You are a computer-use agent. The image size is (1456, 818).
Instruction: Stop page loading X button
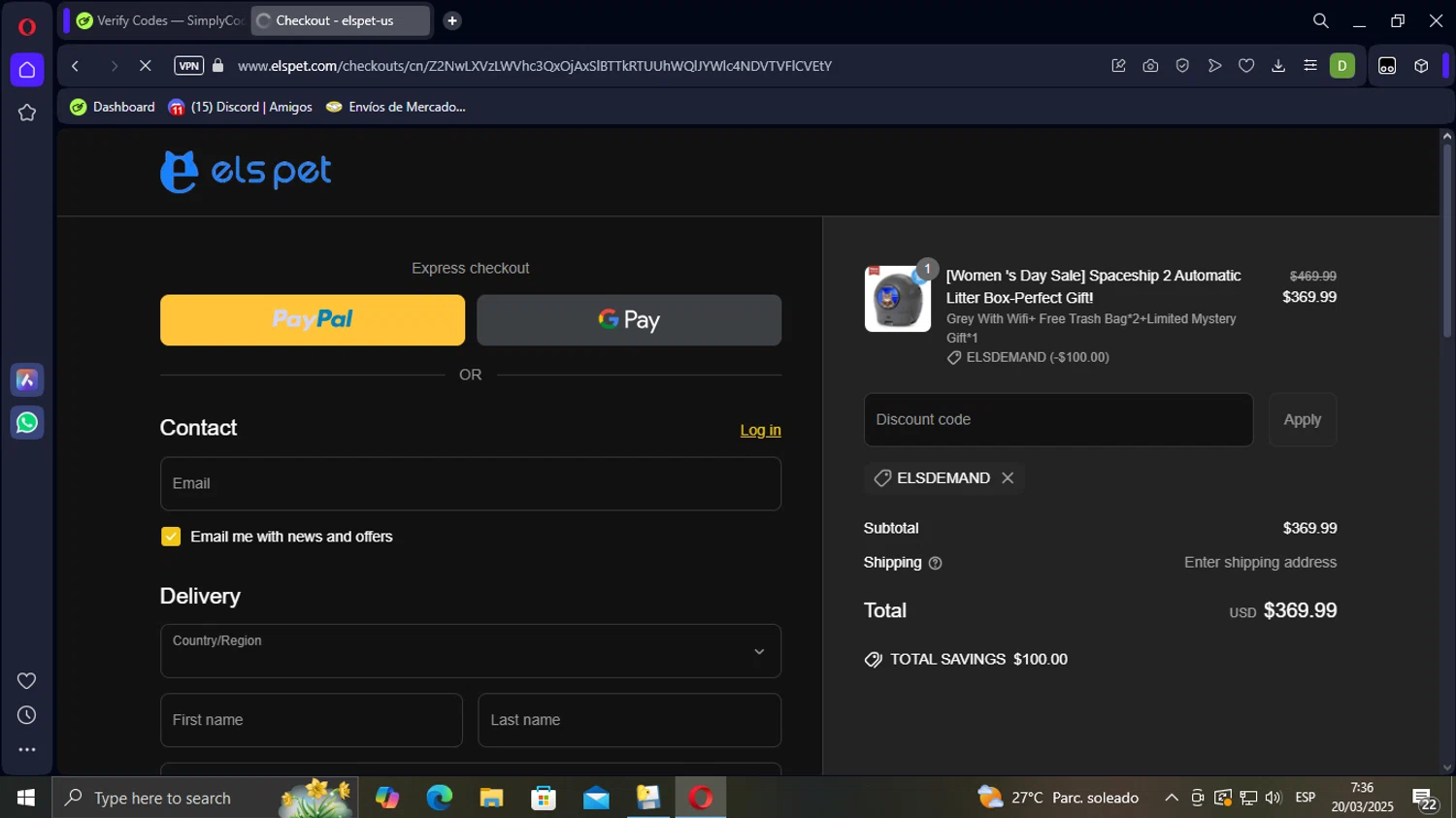pyautogui.click(x=145, y=66)
